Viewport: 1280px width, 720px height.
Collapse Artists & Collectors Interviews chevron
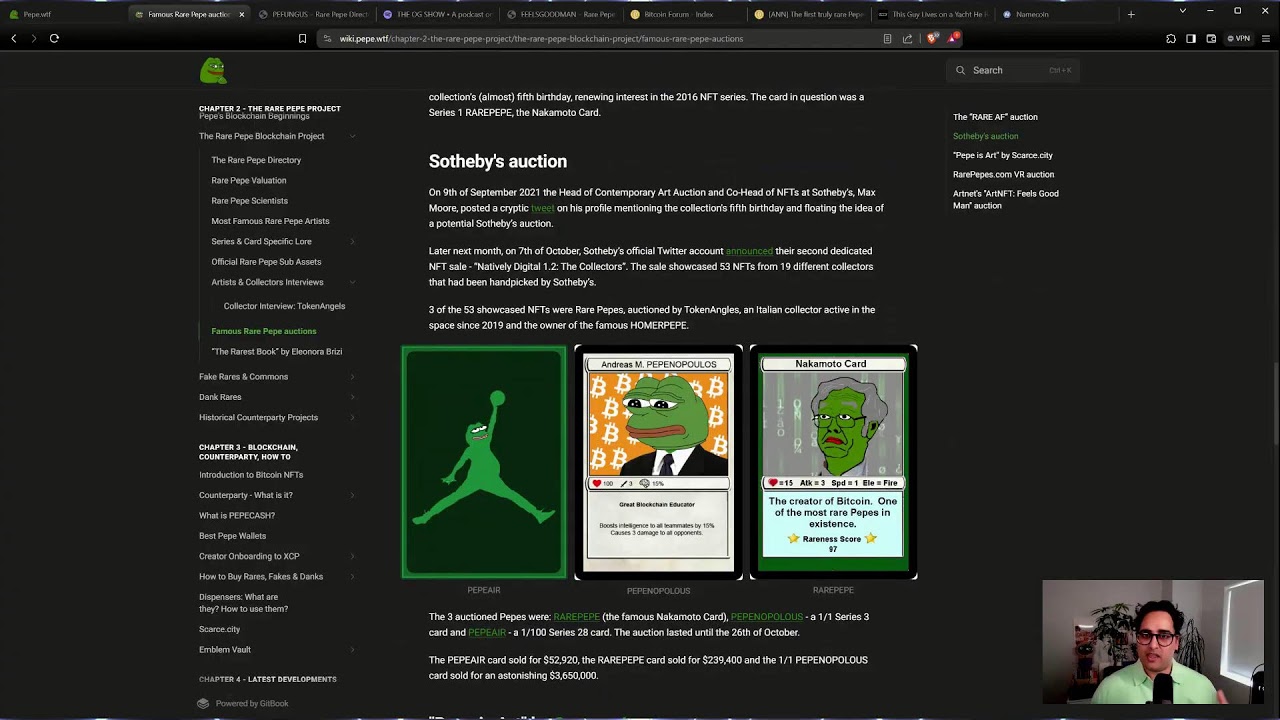pos(352,282)
